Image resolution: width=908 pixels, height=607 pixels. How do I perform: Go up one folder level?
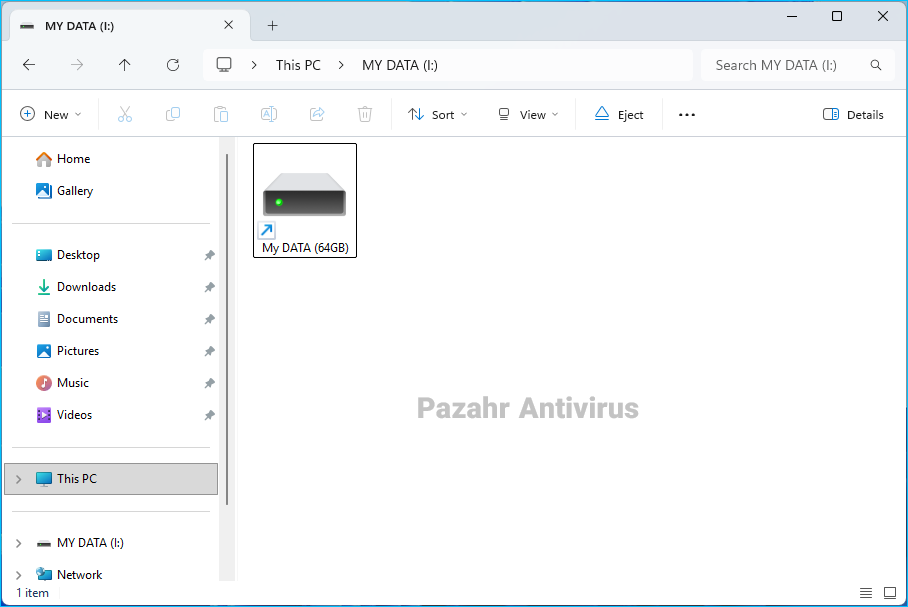point(125,65)
